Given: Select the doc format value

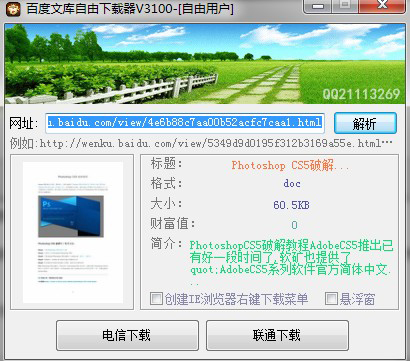Looking at the screenshot, I should tap(292, 183).
